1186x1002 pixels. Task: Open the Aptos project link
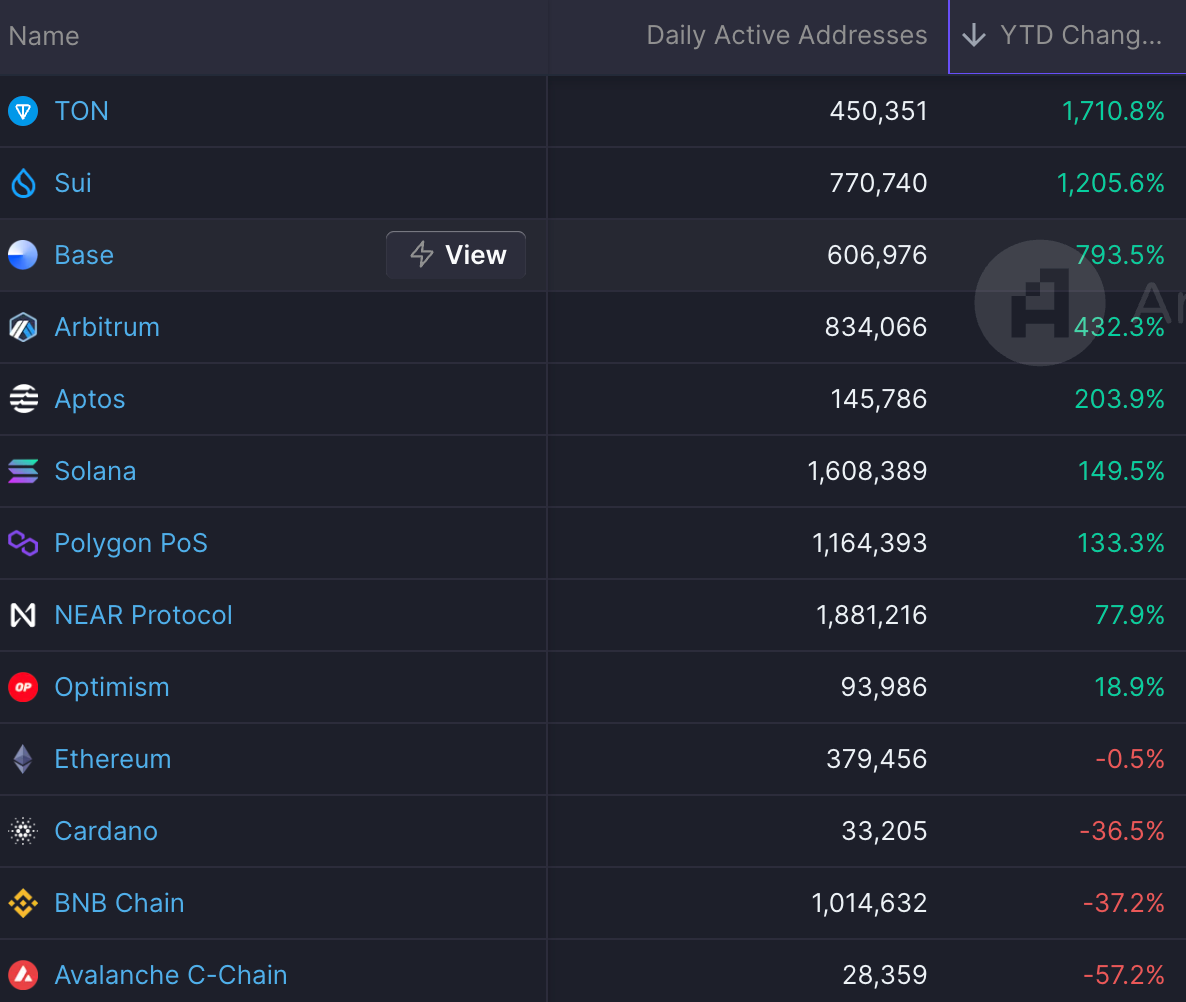90,399
